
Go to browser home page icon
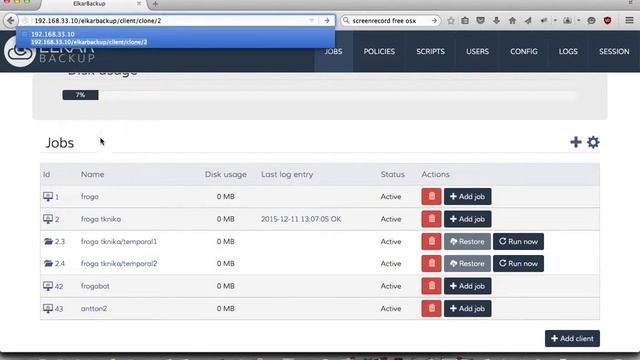tap(512, 20)
